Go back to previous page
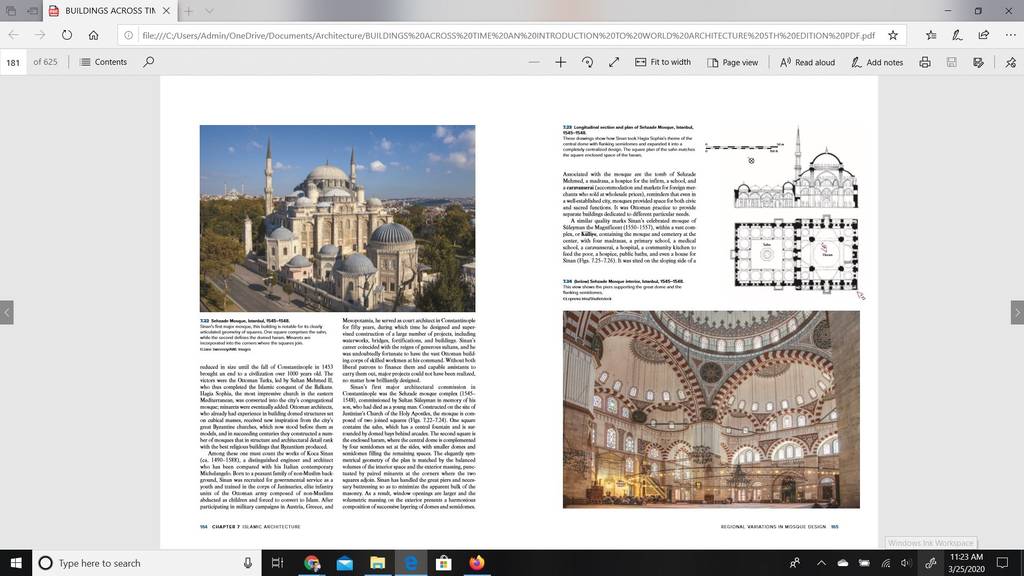1024x576 pixels. tap(14, 35)
